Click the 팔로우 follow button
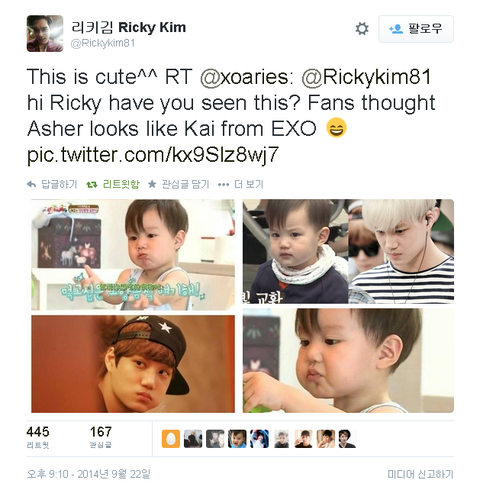 (416, 29)
